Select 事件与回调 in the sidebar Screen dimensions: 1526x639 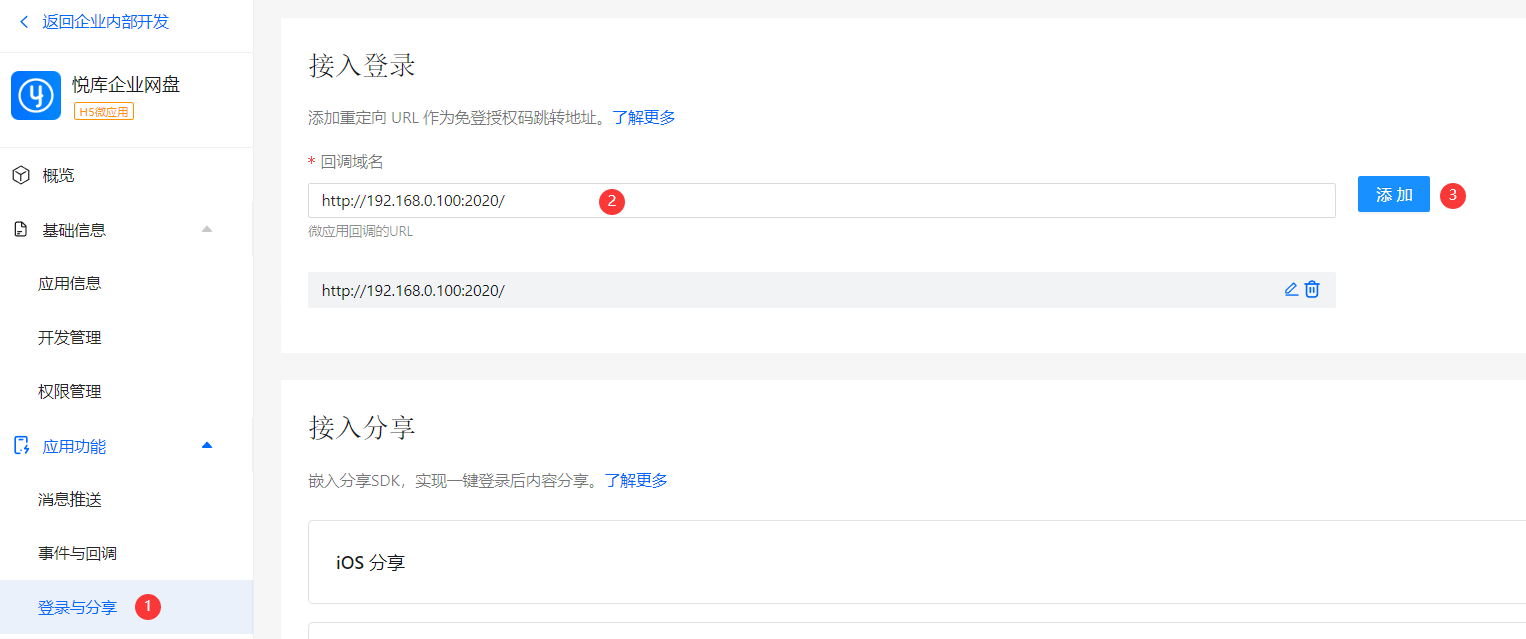click(x=77, y=554)
